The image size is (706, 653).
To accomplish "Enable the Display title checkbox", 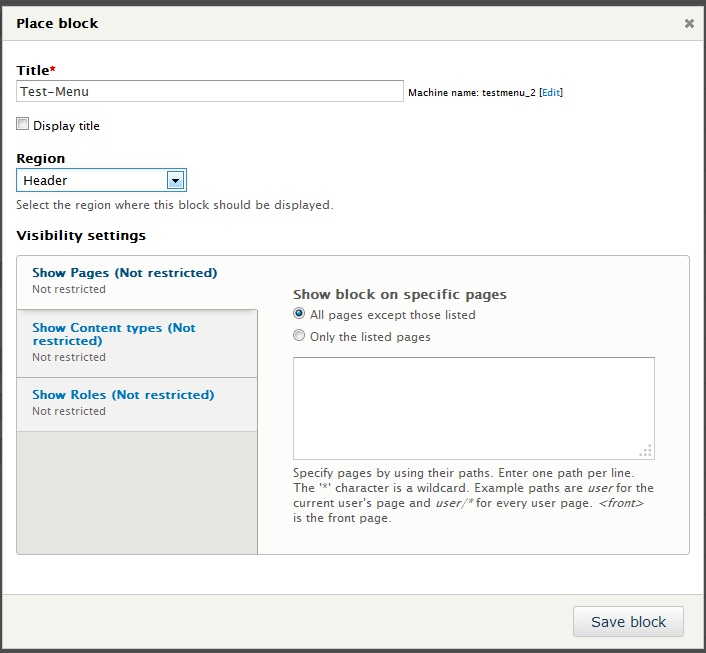I will [23, 125].
